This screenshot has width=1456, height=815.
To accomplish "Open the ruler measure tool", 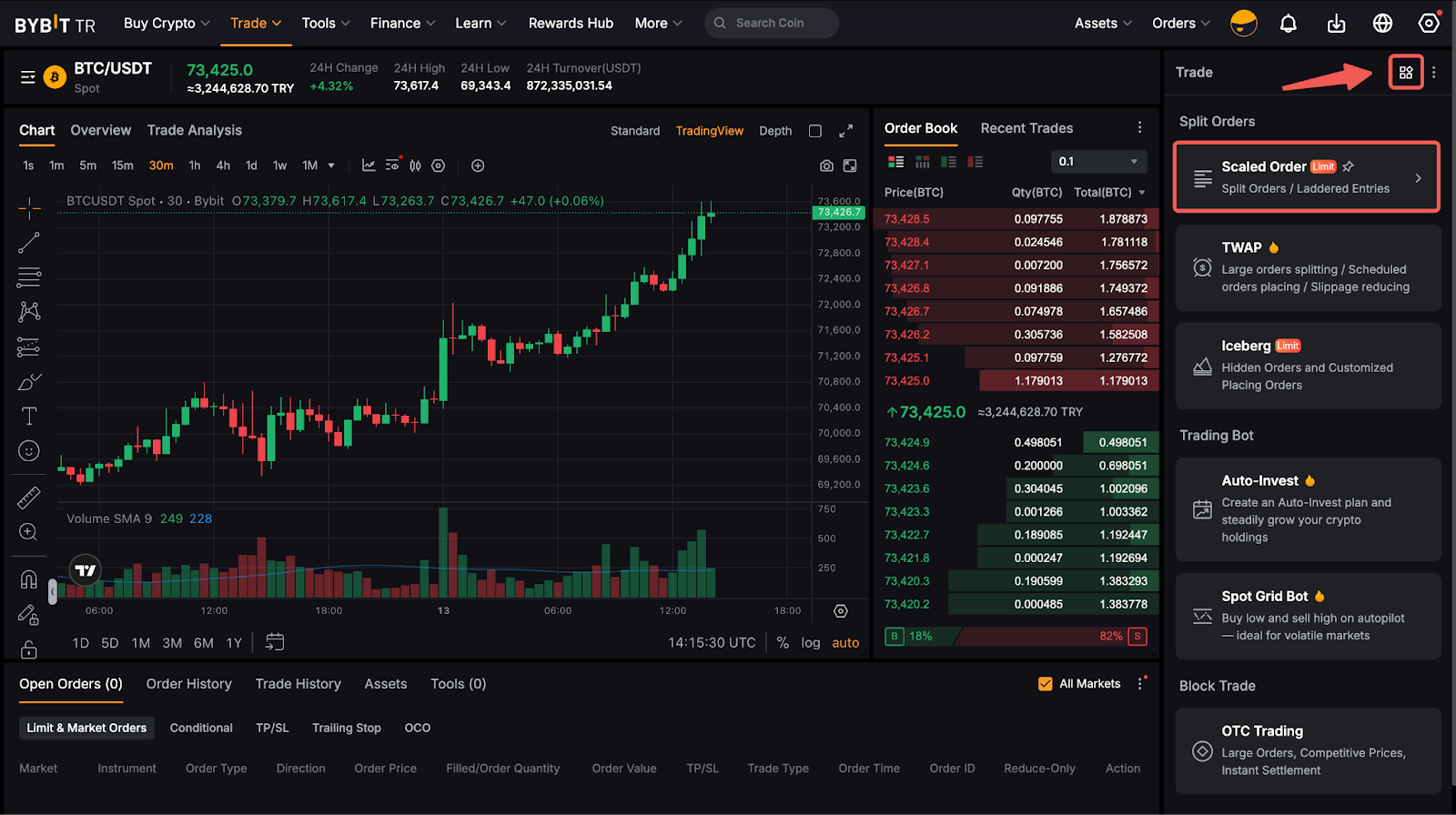I will [x=29, y=498].
